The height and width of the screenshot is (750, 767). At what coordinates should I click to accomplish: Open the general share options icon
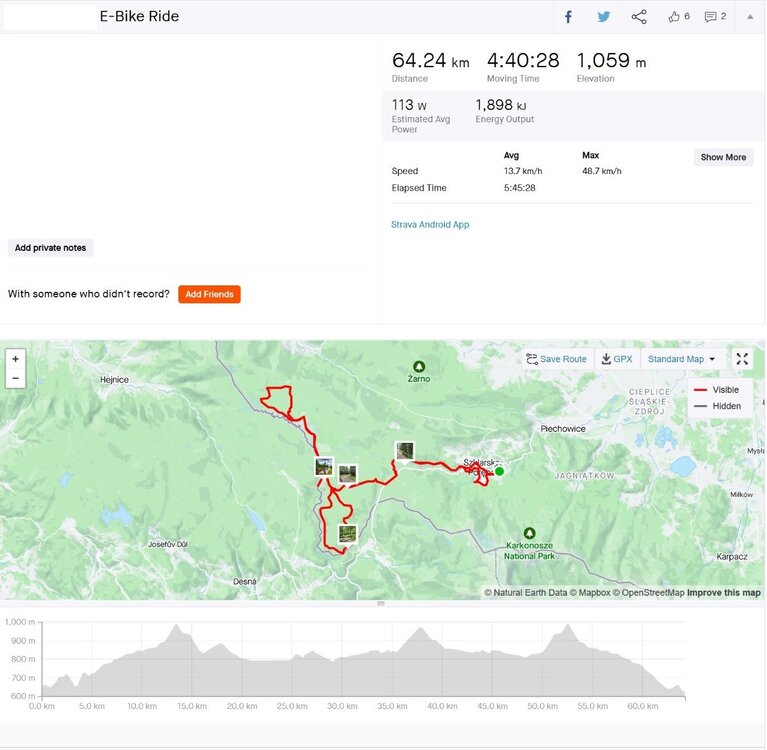pyautogui.click(x=639, y=17)
